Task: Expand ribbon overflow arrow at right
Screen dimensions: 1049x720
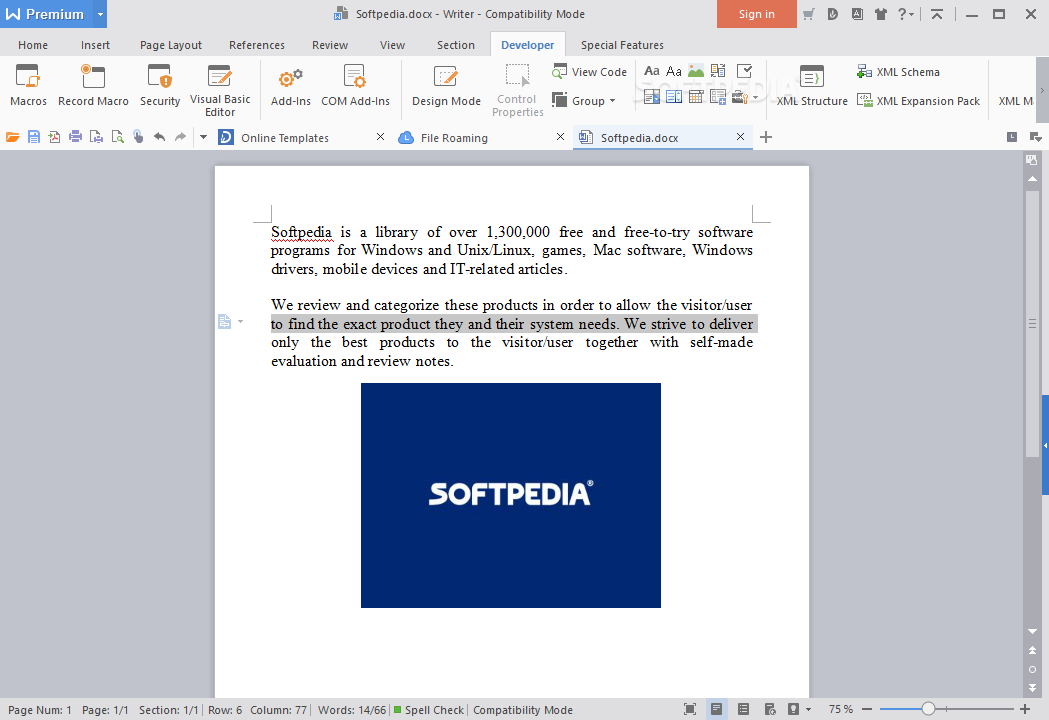Action: 1042,90
